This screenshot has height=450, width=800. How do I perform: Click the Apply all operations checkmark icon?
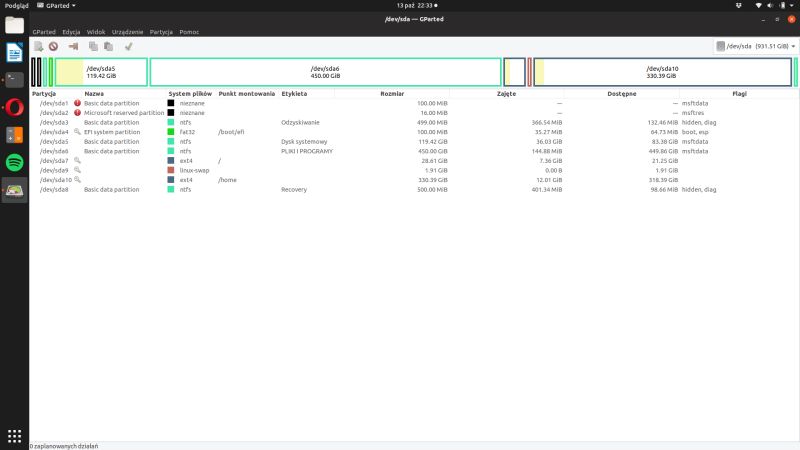128,46
